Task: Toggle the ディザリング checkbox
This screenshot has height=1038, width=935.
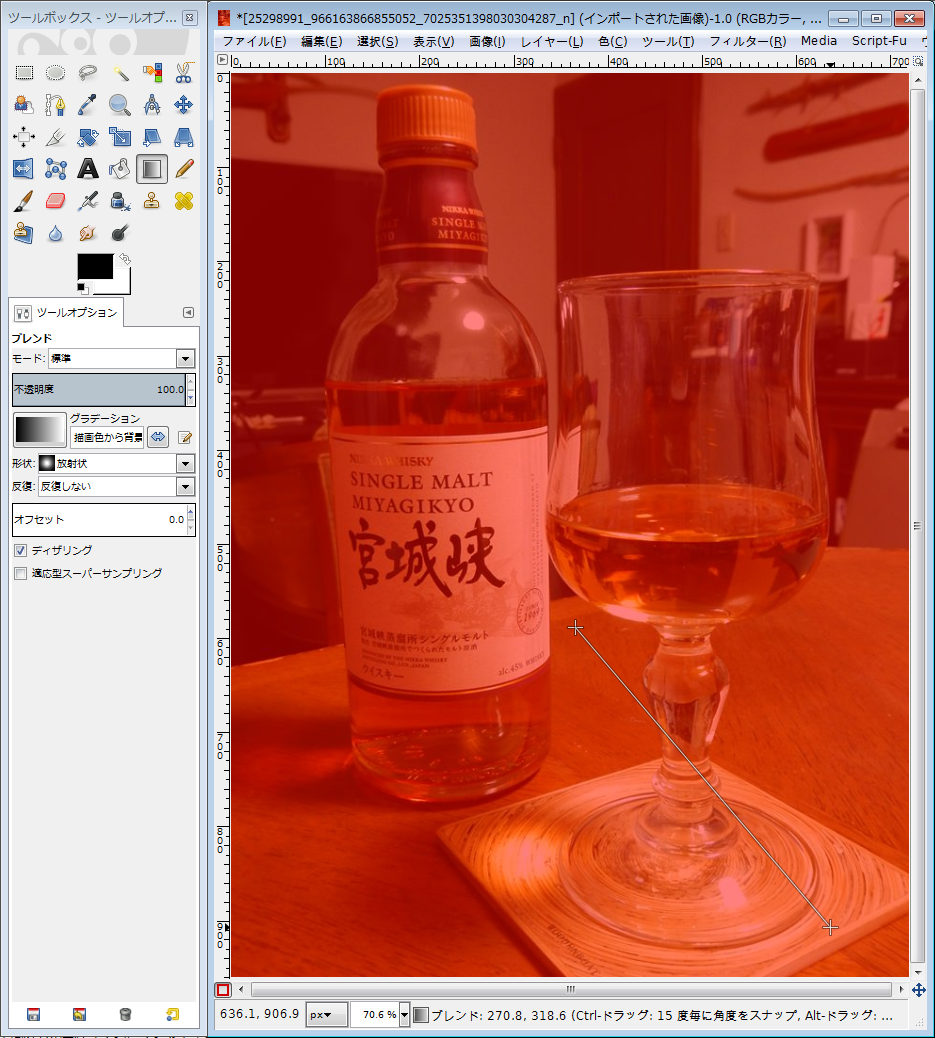Action: [21, 551]
